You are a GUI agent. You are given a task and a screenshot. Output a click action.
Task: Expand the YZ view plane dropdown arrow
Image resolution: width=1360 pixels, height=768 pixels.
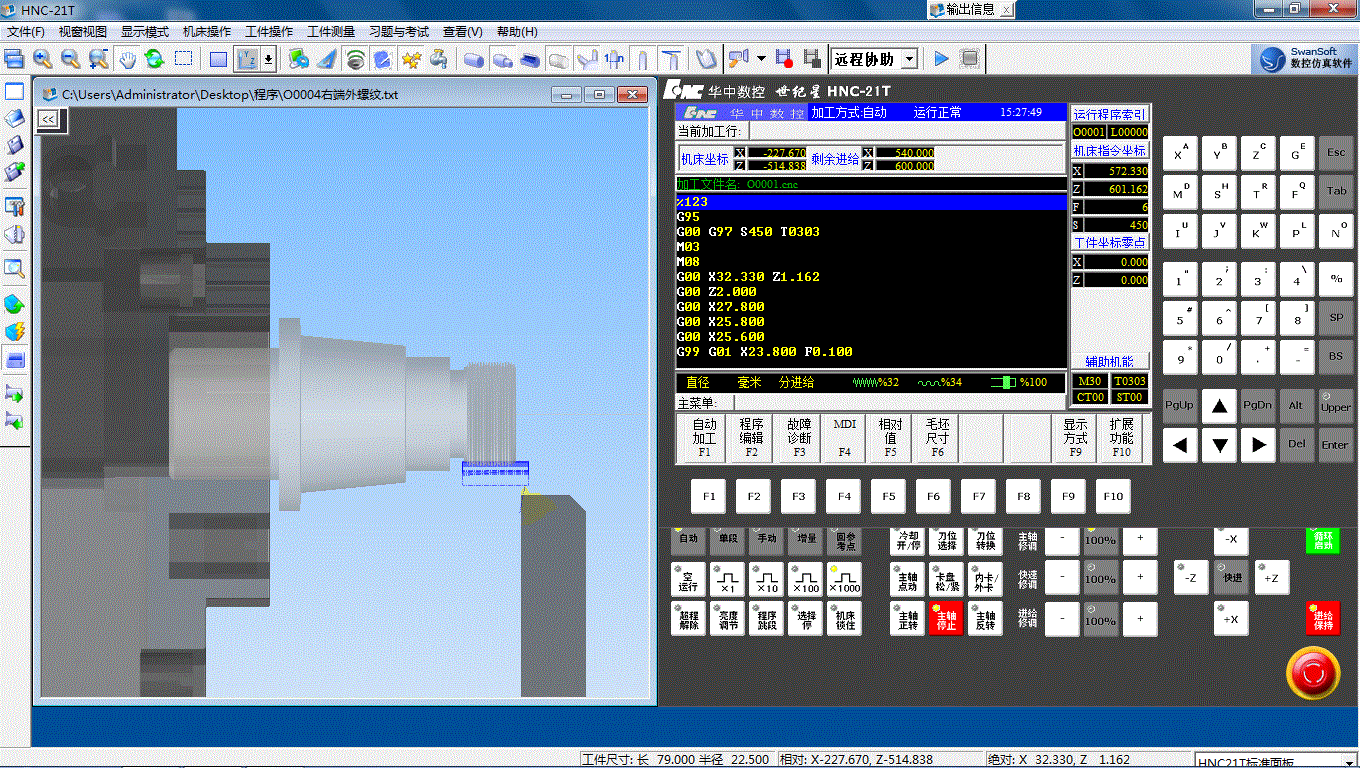(x=268, y=59)
